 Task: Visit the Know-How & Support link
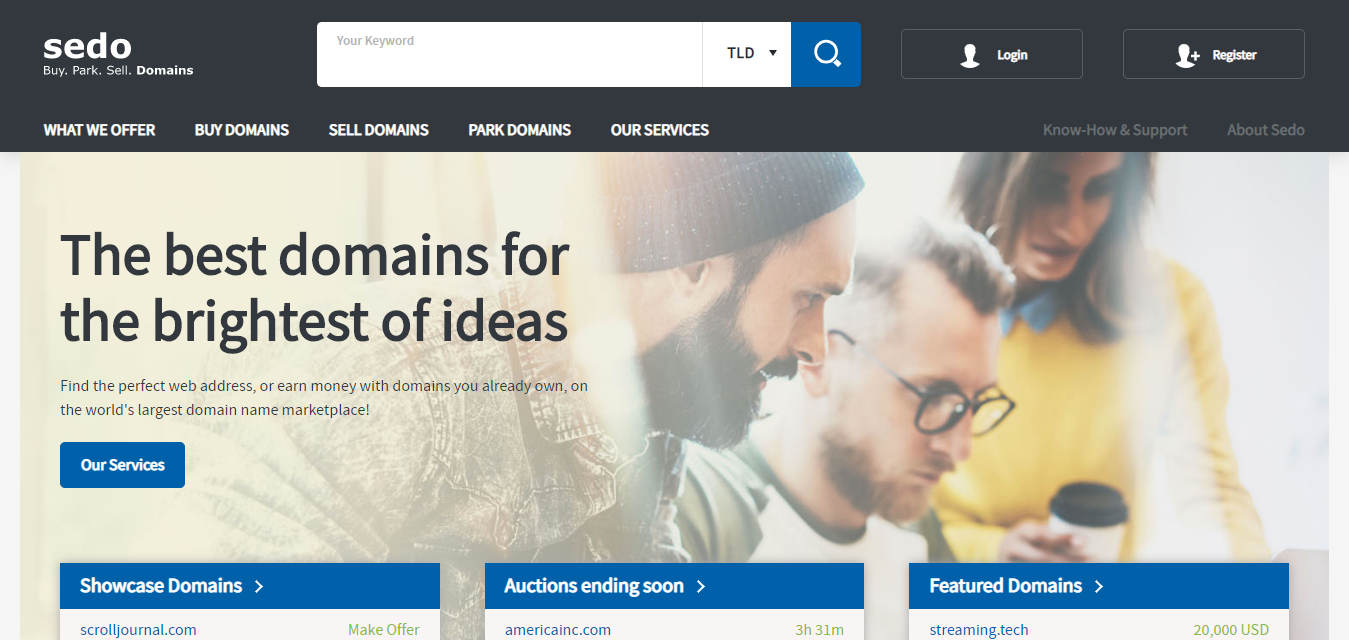point(1114,130)
